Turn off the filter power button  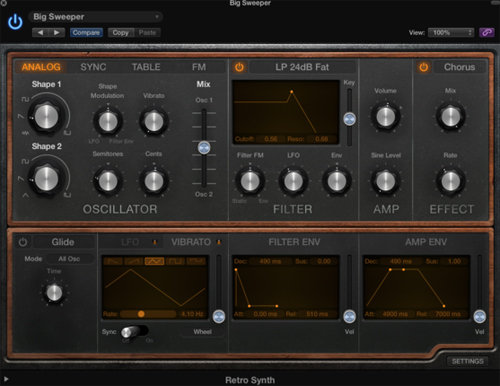(x=239, y=67)
